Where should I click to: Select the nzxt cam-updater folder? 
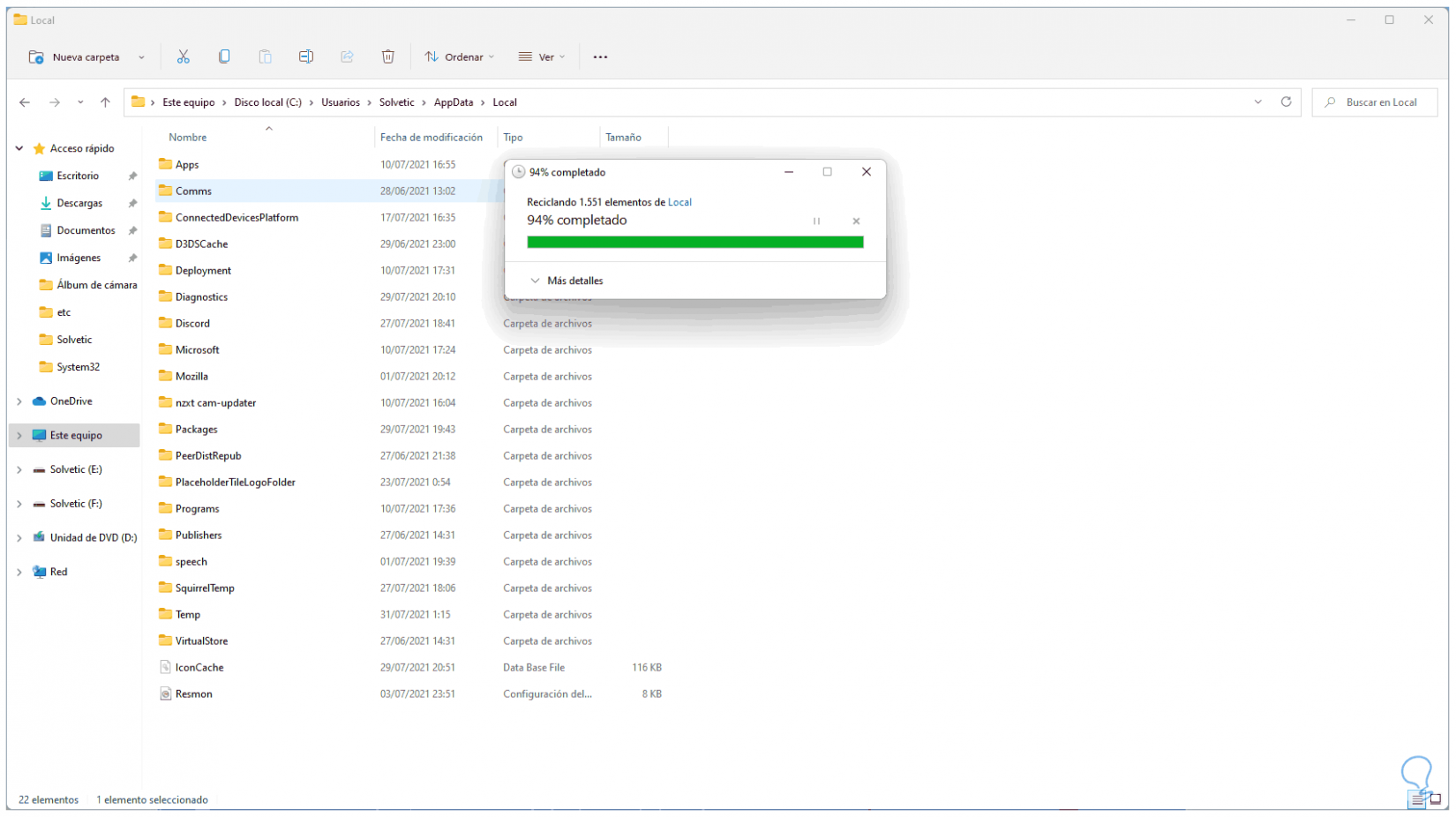pyautogui.click(x=215, y=402)
